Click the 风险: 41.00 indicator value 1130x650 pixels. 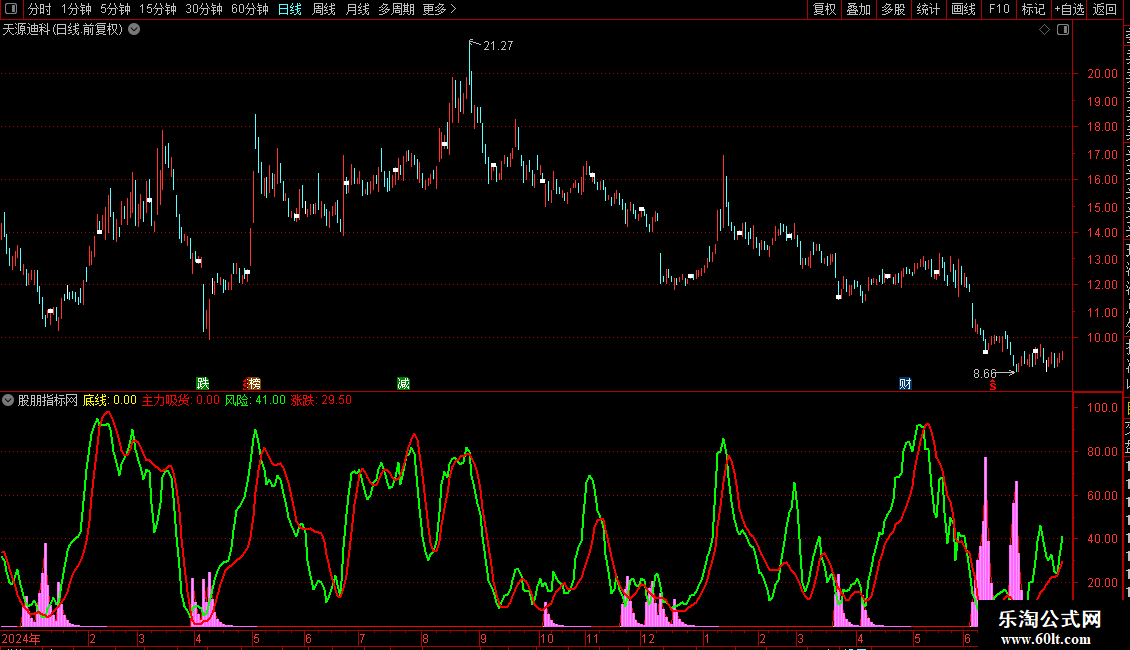255,400
